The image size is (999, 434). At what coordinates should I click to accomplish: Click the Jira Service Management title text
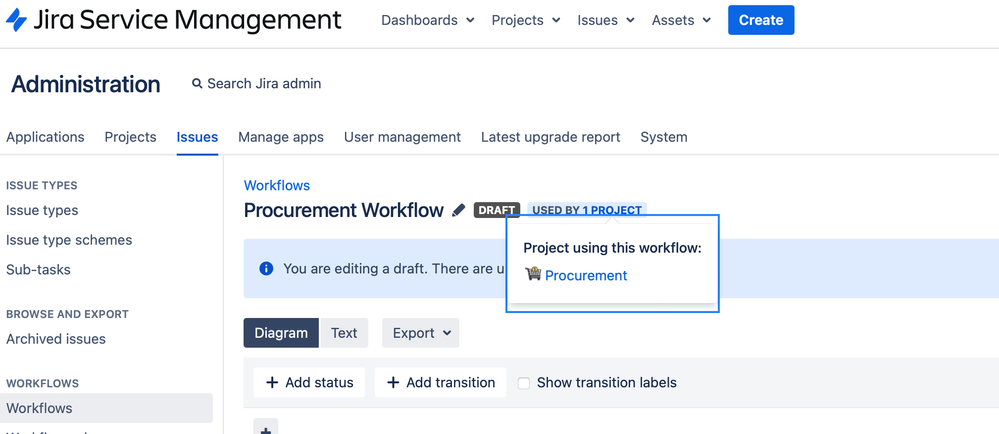click(x=186, y=20)
